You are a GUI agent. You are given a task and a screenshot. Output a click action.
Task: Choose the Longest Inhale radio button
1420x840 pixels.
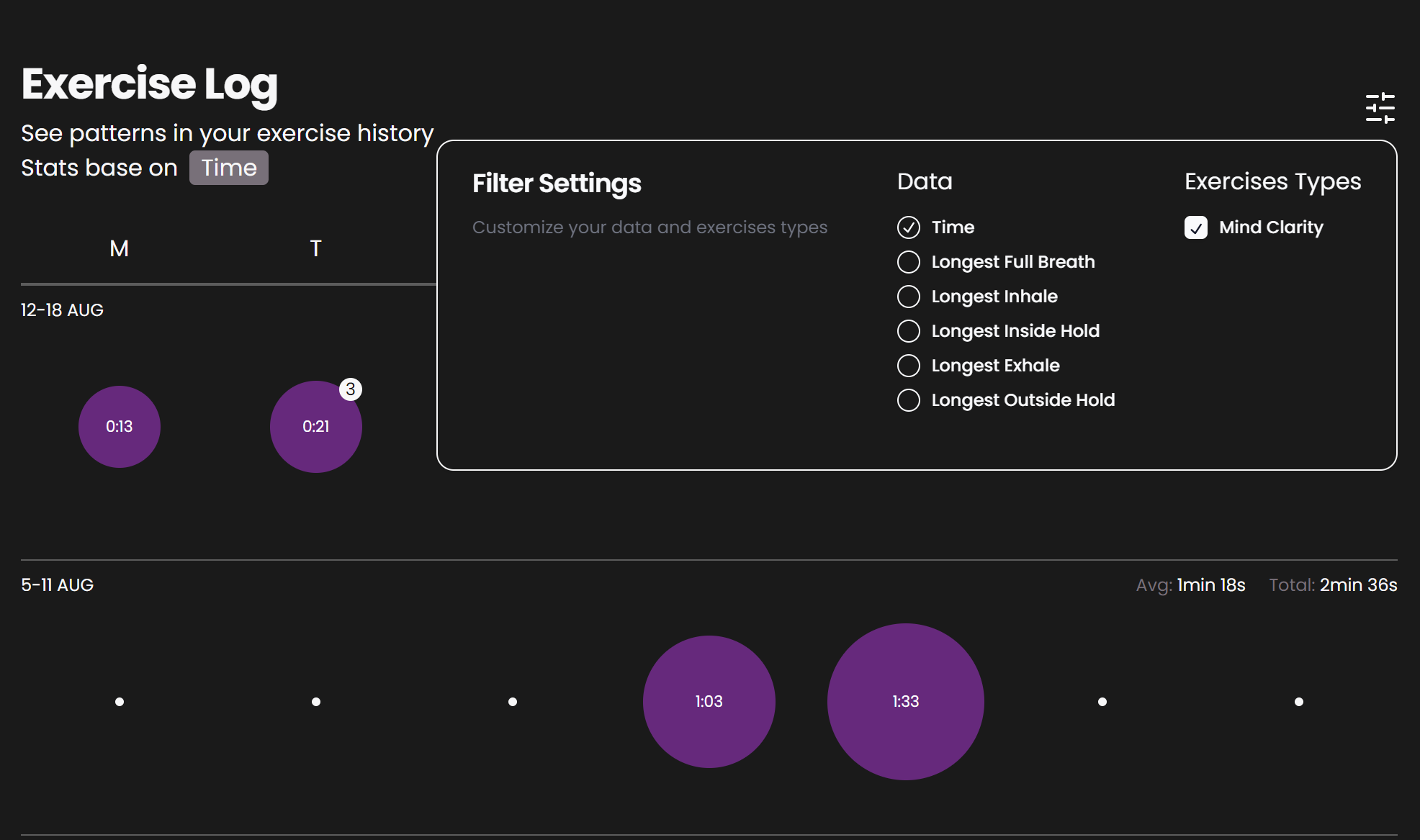pos(909,297)
